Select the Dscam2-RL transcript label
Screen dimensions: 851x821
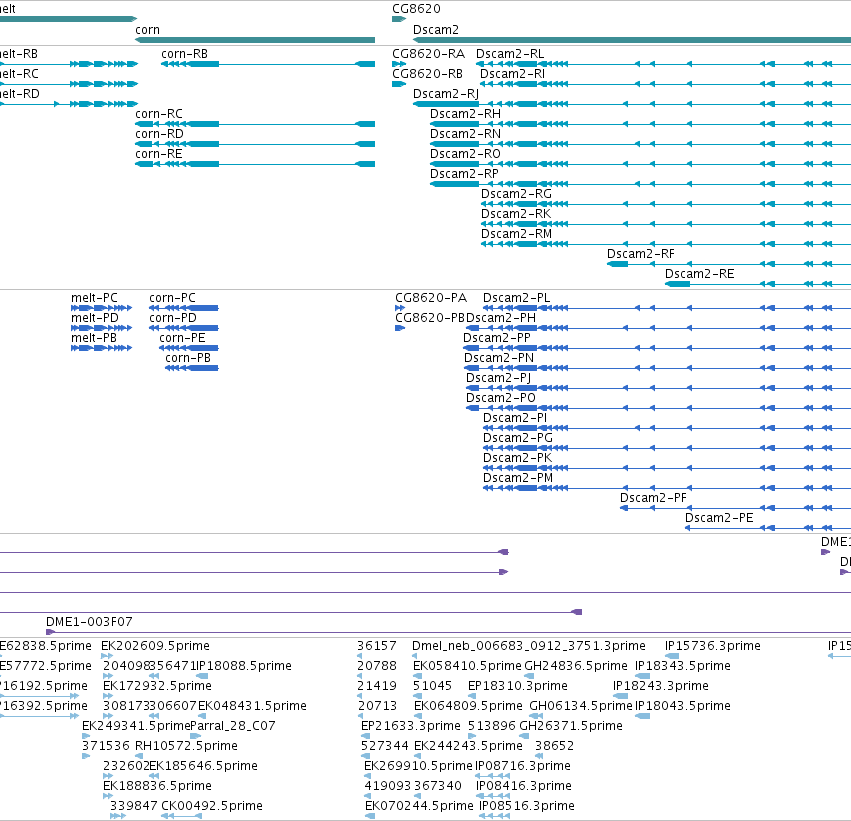[x=510, y=54]
